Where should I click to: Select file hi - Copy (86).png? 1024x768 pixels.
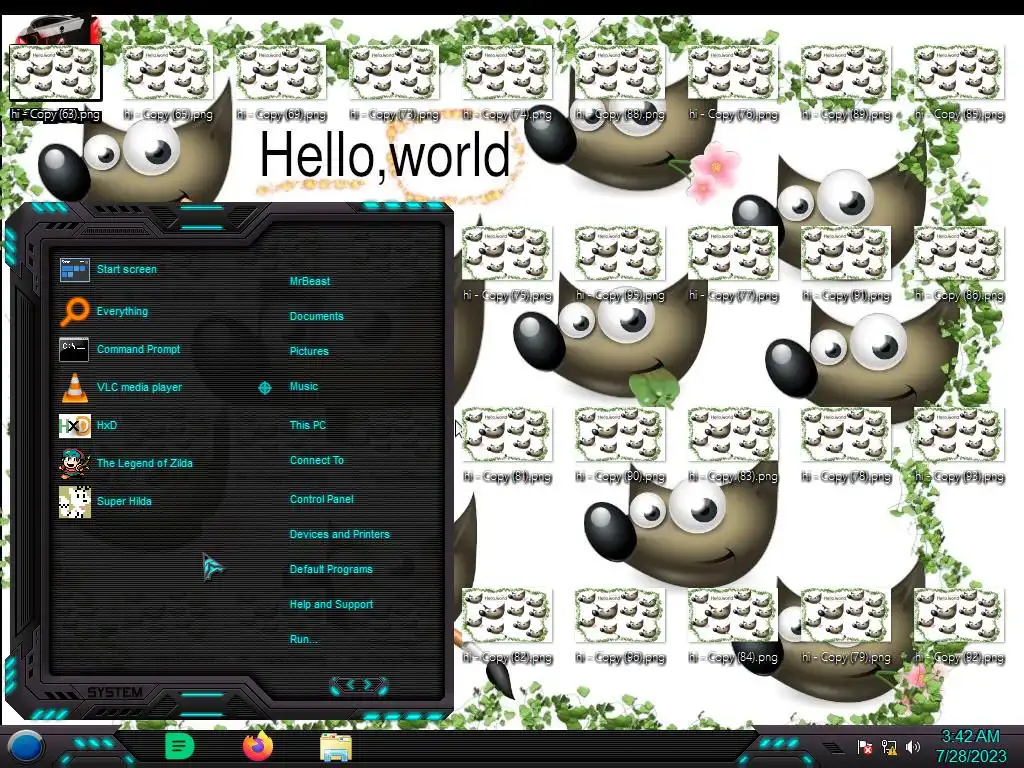coord(959,264)
